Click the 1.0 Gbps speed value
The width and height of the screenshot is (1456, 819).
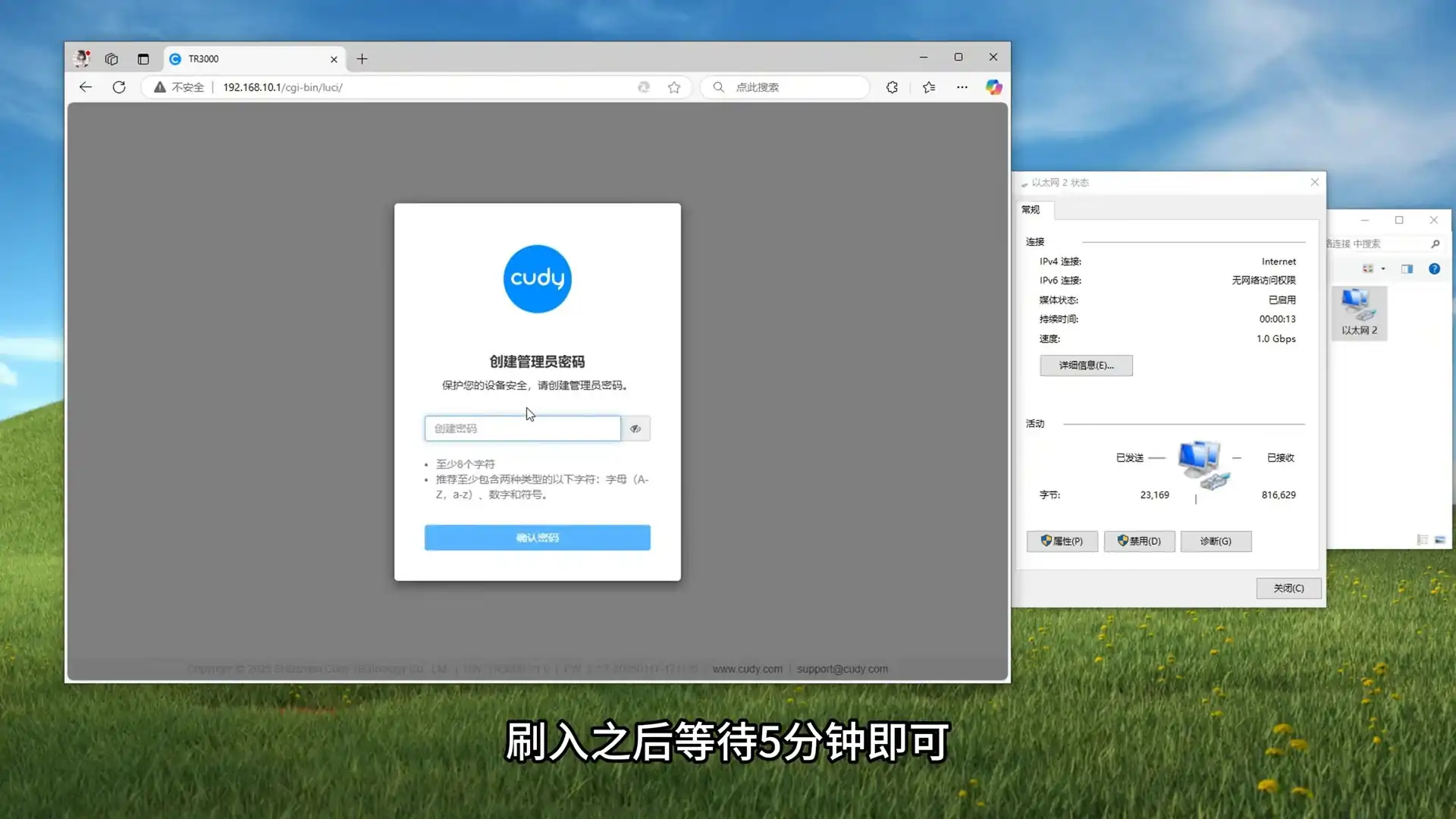1276,339
